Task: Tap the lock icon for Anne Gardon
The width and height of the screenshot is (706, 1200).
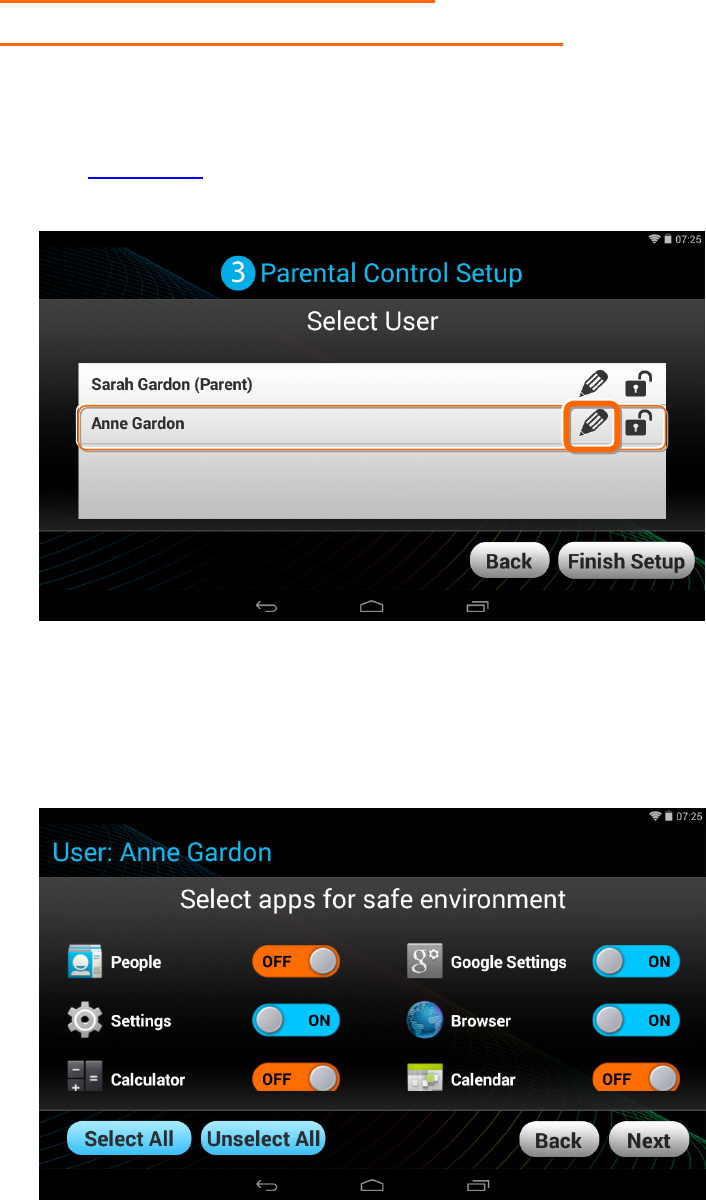Action: (638, 424)
